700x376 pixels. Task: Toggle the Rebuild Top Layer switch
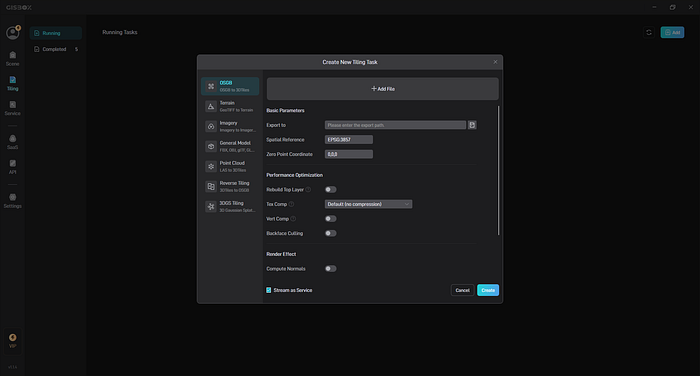point(330,189)
